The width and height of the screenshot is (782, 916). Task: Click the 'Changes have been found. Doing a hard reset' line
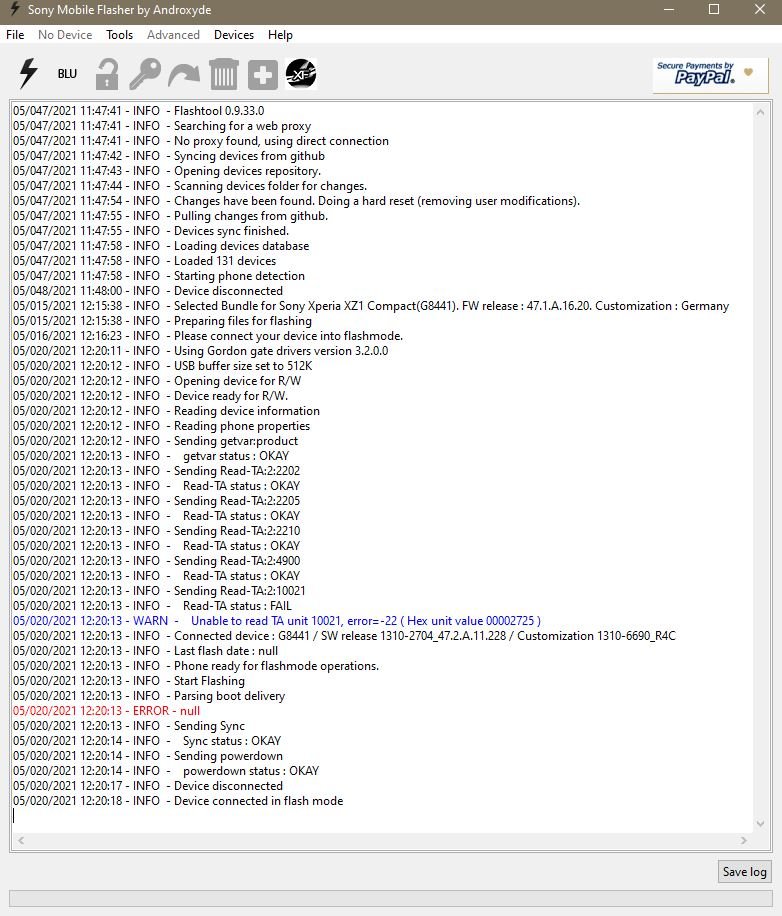[x=296, y=201]
